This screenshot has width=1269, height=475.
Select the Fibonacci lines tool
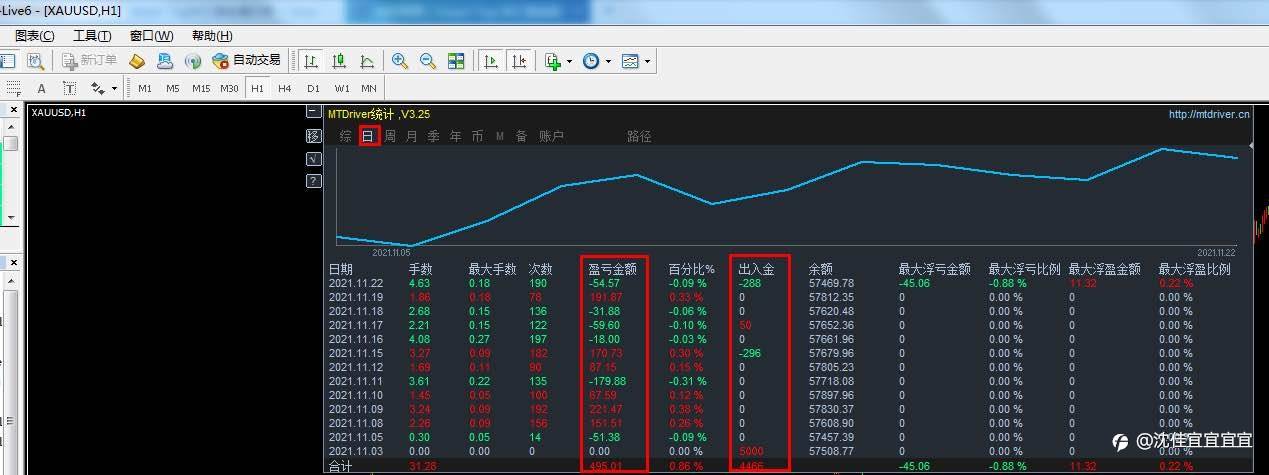pyautogui.click(x=13, y=88)
